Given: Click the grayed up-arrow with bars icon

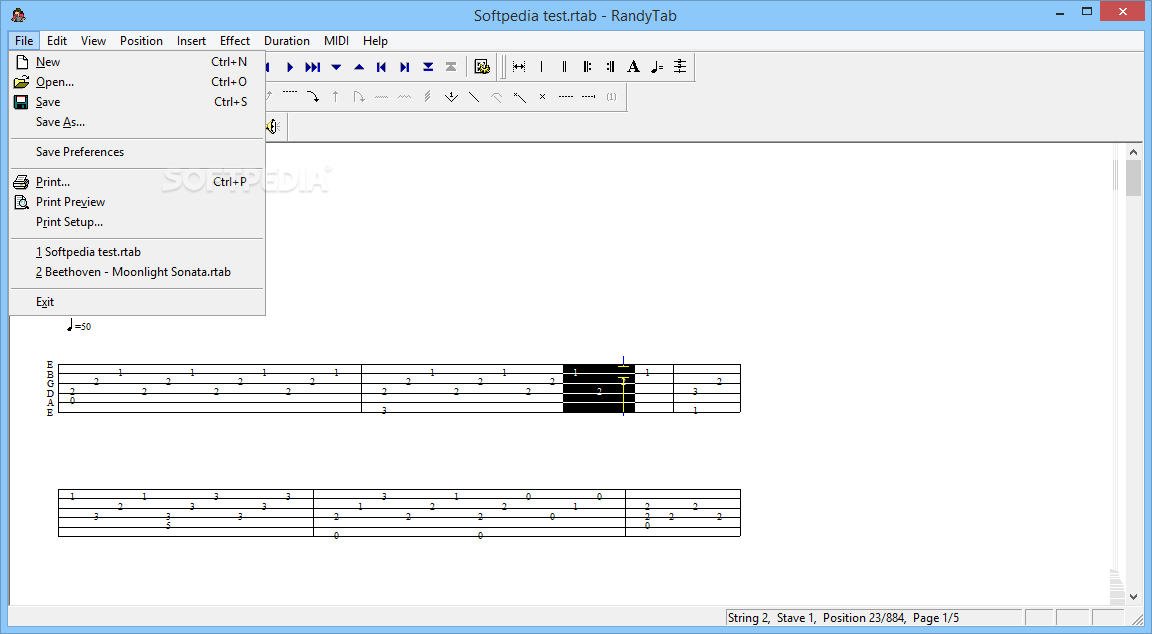Looking at the screenshot, I should click(x=450, y=67).
